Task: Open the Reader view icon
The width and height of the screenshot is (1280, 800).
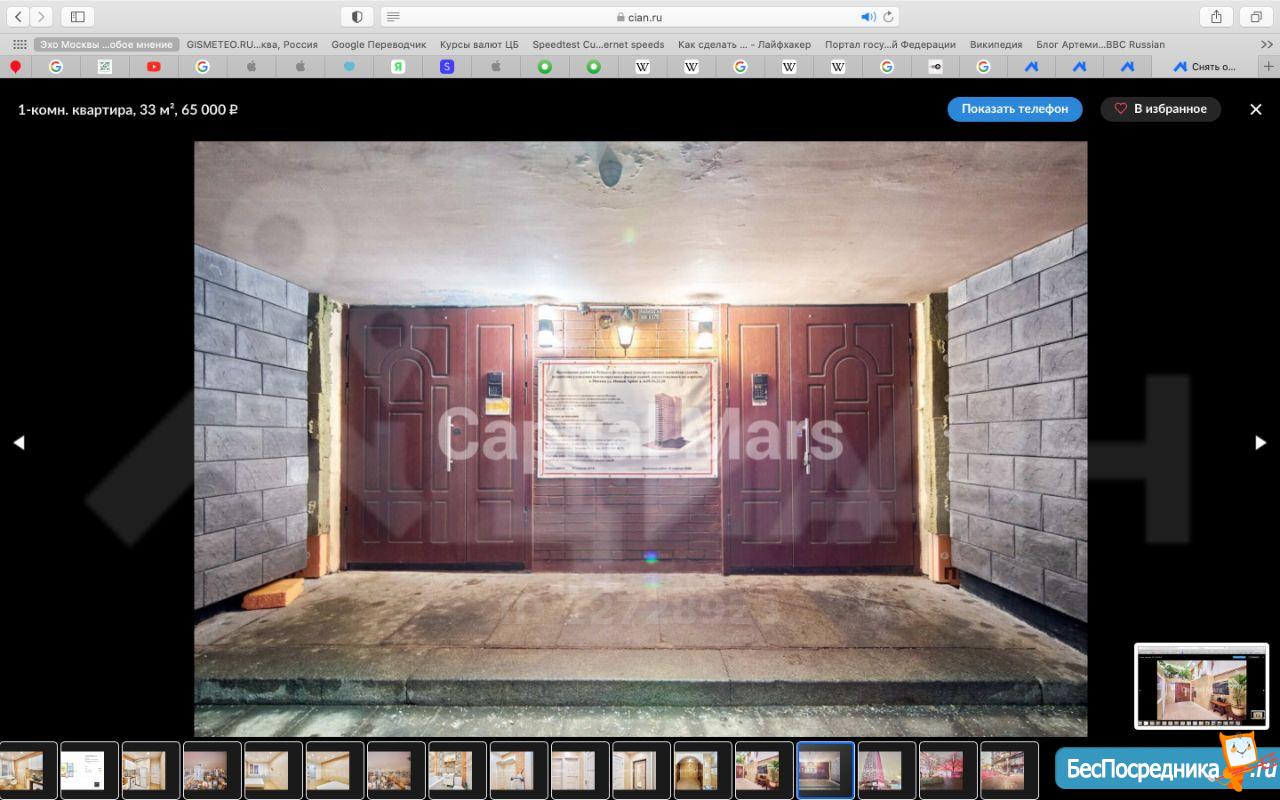Action: 393,17
